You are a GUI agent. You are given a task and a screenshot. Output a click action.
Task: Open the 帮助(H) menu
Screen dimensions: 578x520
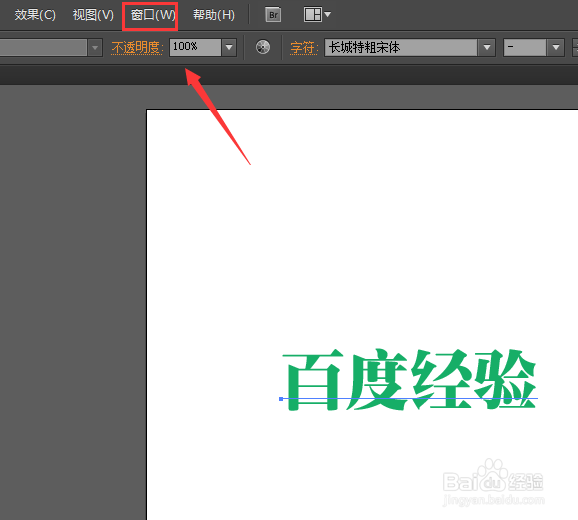pos(214,15)
